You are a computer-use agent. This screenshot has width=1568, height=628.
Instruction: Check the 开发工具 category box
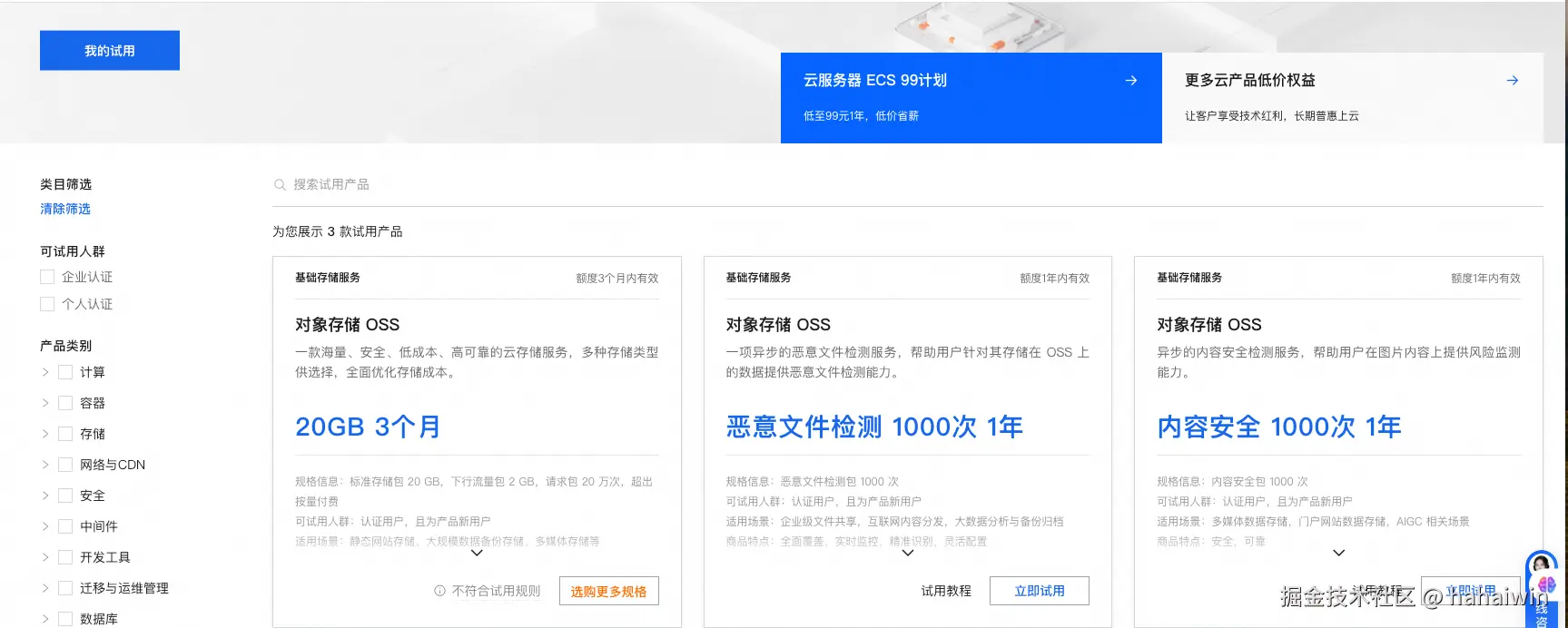coord(65,557)
